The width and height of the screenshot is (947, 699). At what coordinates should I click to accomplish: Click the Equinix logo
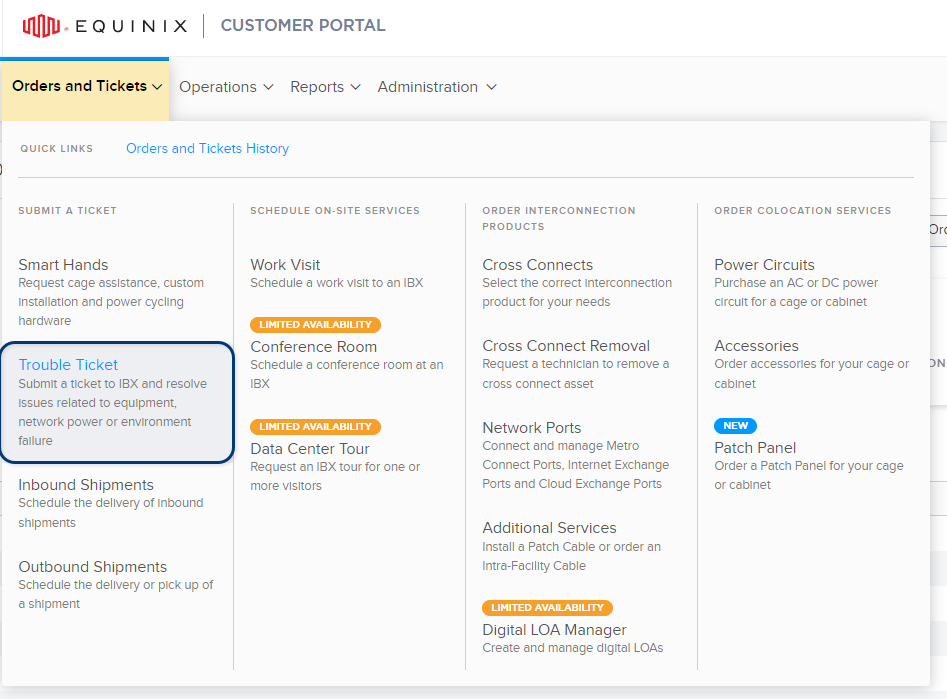click(104, 26)
